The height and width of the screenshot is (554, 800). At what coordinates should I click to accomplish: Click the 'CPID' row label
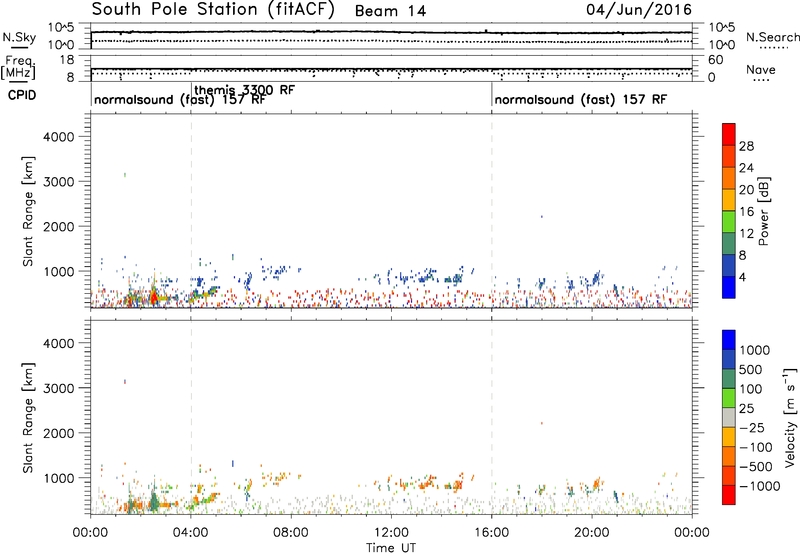click(22, 95)
